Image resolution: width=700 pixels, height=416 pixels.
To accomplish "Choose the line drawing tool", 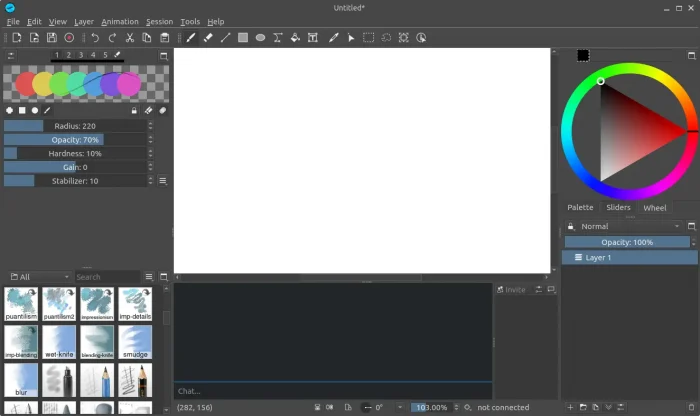I will [225, 38].
